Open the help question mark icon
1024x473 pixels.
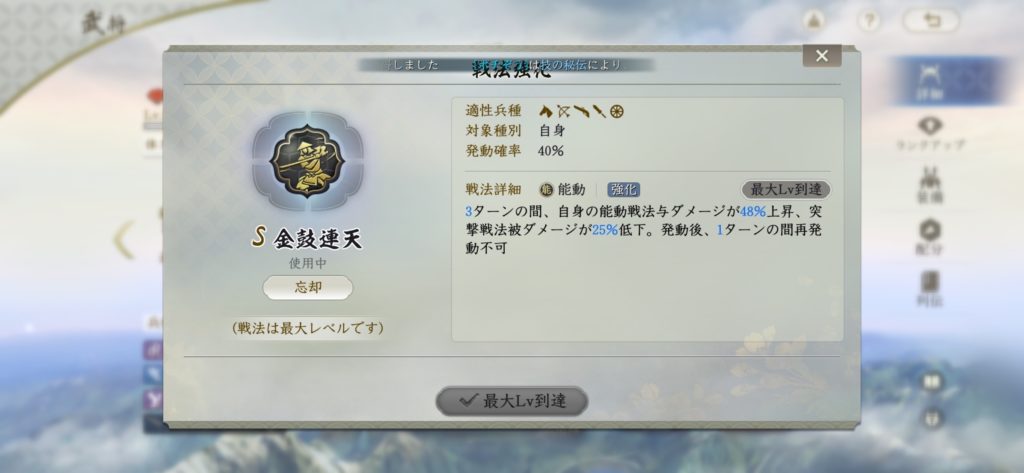pyautogui.click(x=868, y=21)
